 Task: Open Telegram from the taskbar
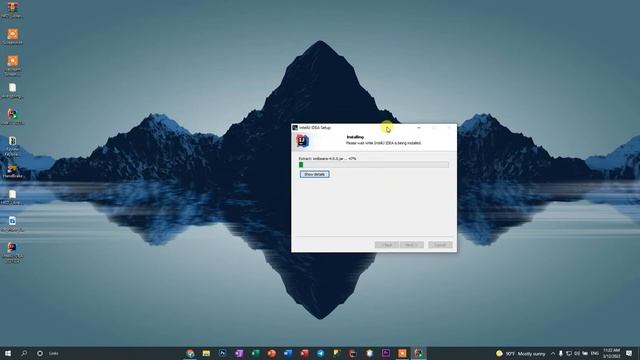pyautogui.click(x=320, y=353)
